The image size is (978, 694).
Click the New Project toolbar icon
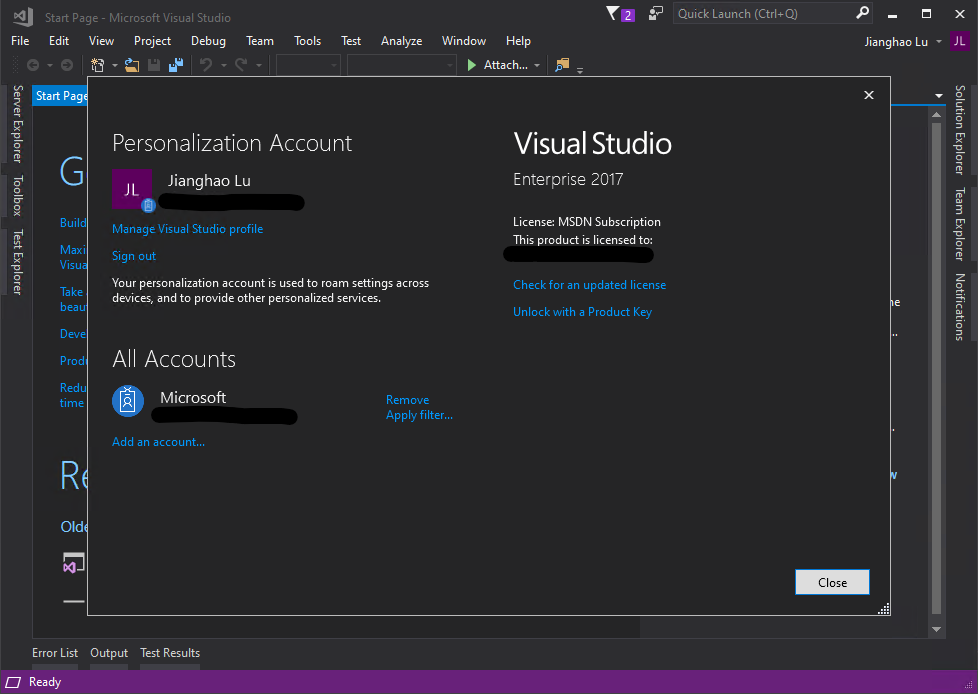pyautogui.click(x=99, y=64)
